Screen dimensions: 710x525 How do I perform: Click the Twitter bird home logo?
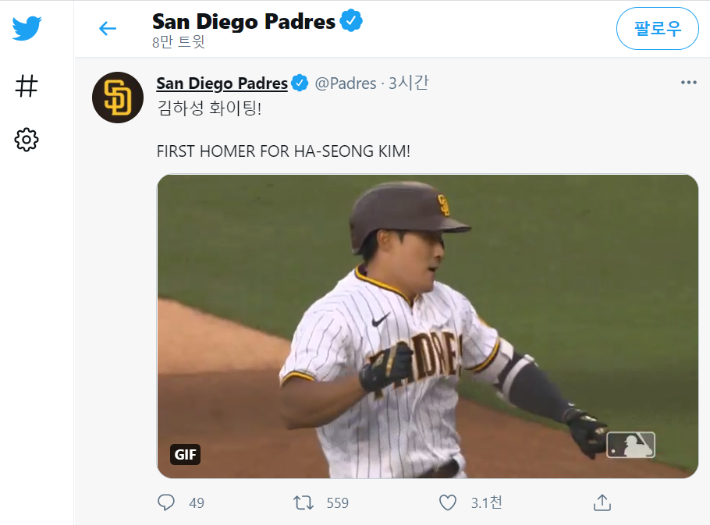(27, 28)
